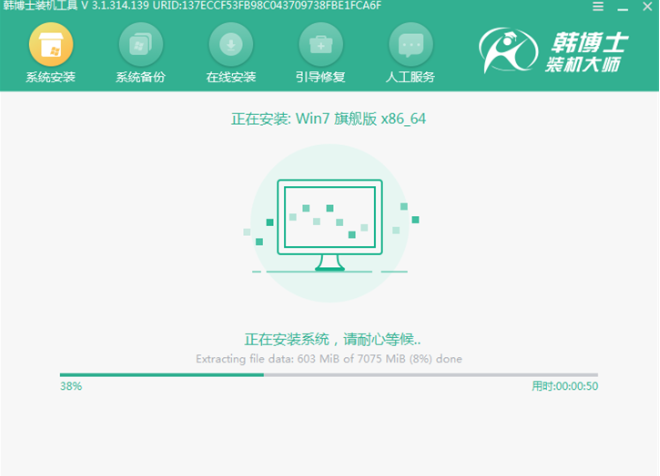
Task: Close the 韩博士装机工具 window
Action: [x=647, y=6]
